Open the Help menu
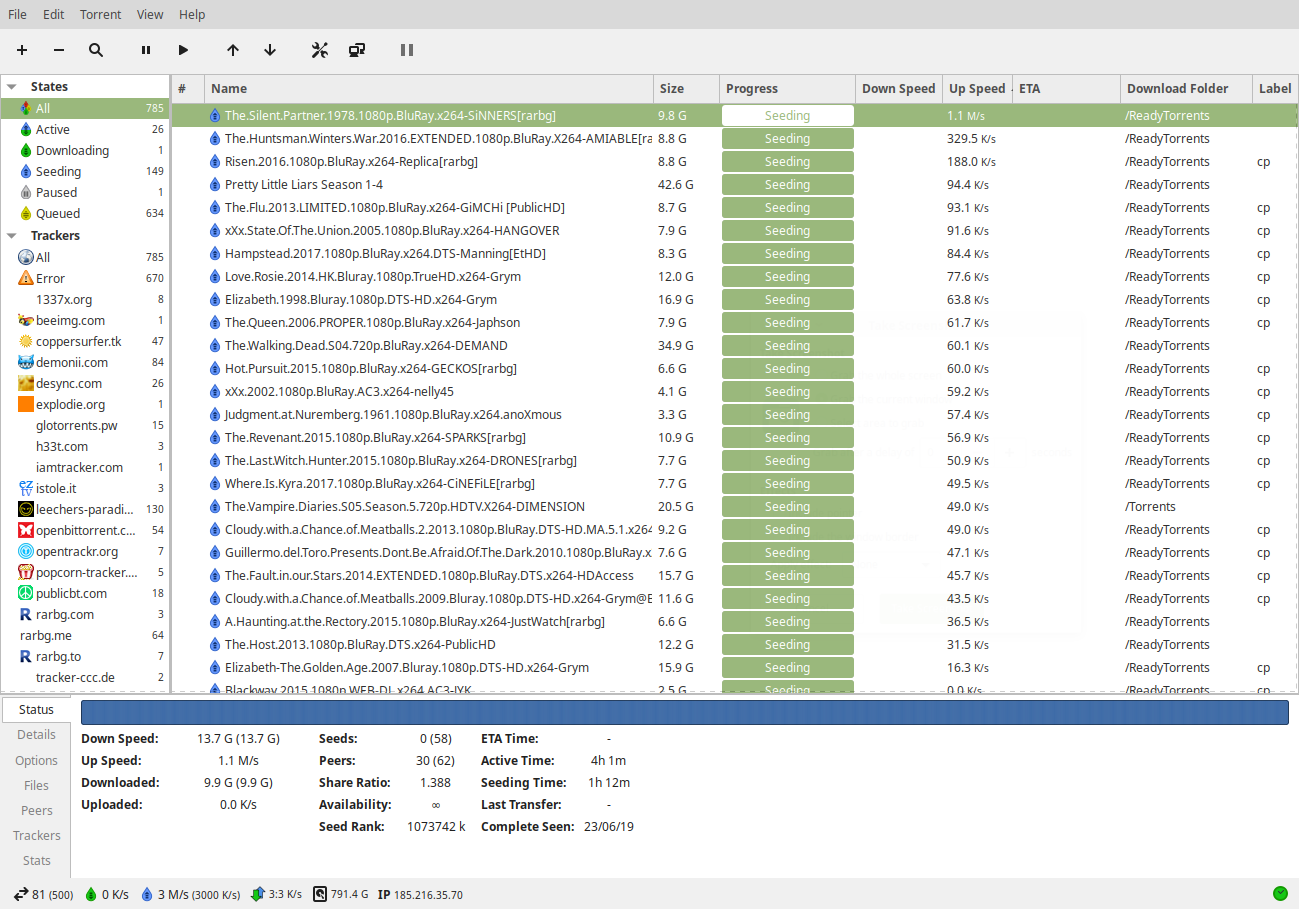This screenshot has height=909, width=1299. [x=192, y=14]
